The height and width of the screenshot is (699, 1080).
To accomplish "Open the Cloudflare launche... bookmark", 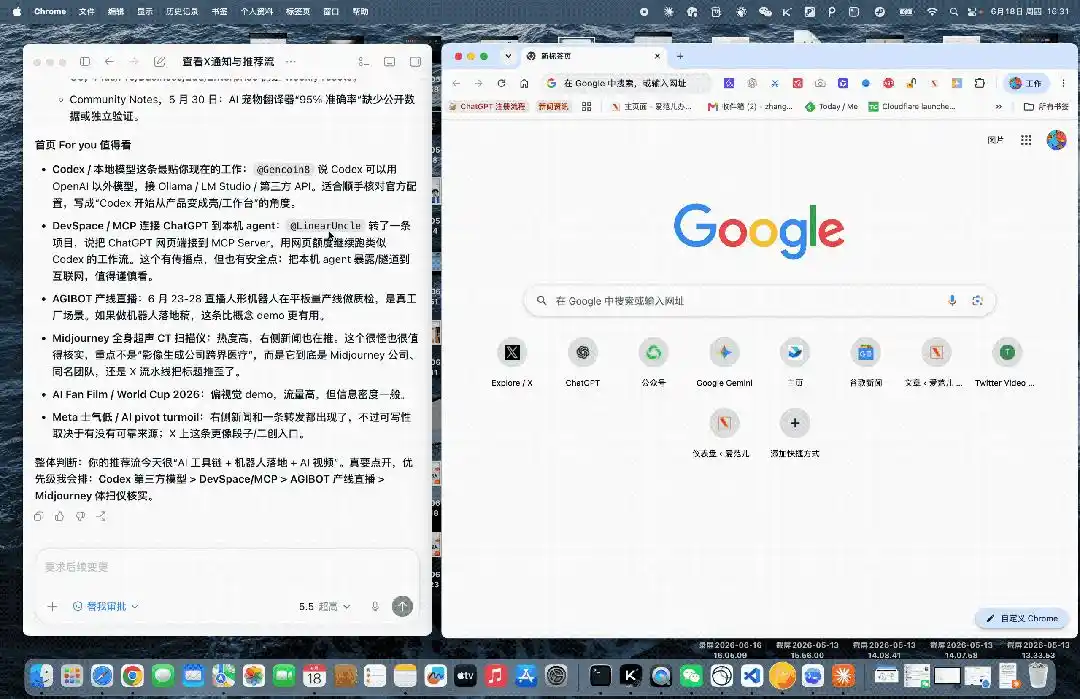I will (912, 107).
